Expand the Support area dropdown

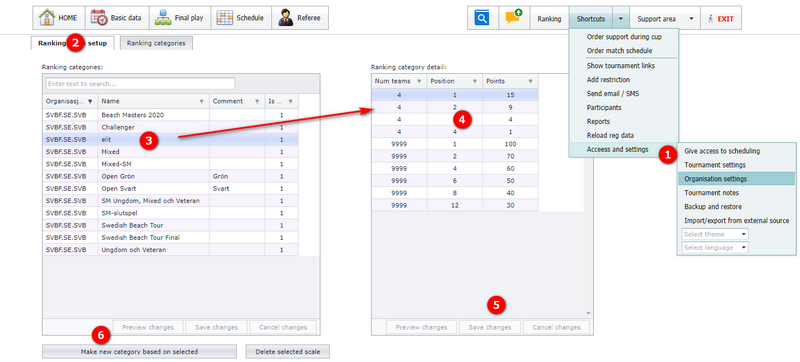[x=691, y=18]
